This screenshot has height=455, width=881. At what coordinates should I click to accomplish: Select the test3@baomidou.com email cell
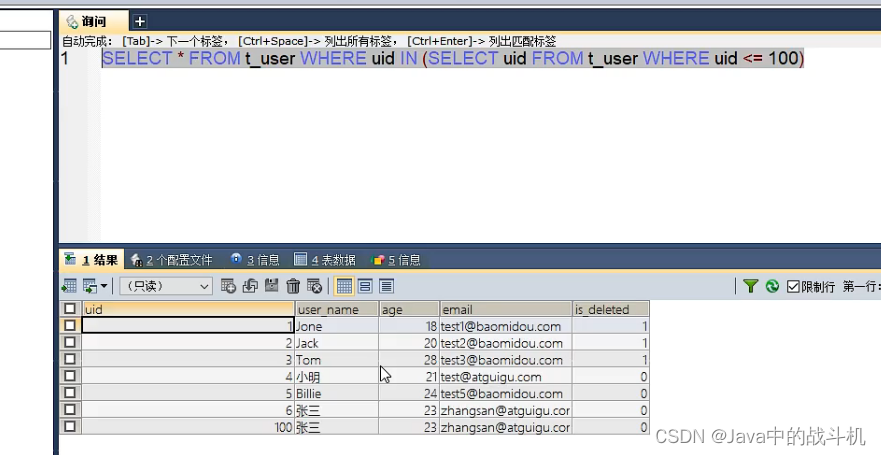pyautogui.click(x=506, y=360)
